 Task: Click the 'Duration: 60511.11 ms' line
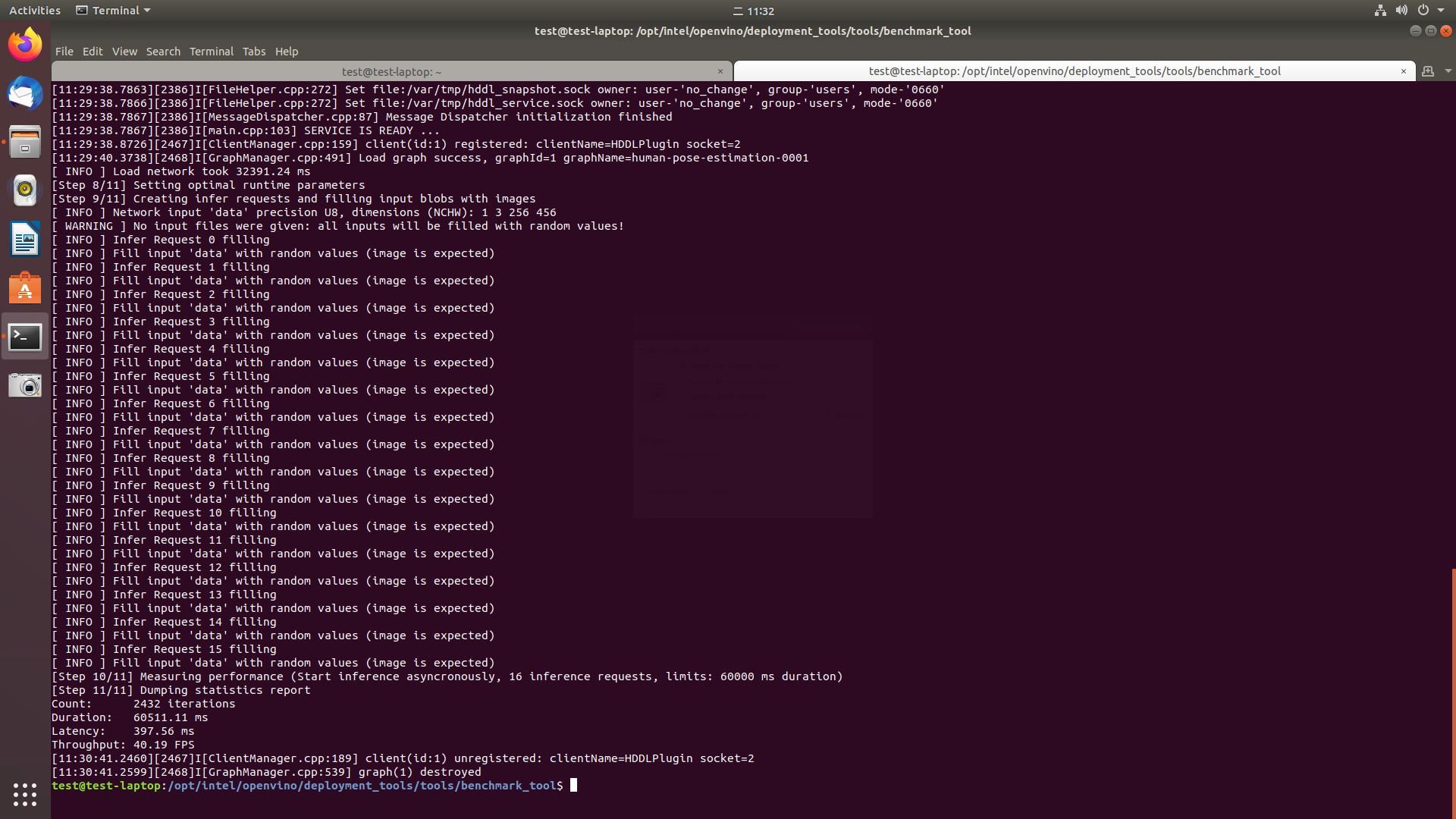(x=130, y=717)
